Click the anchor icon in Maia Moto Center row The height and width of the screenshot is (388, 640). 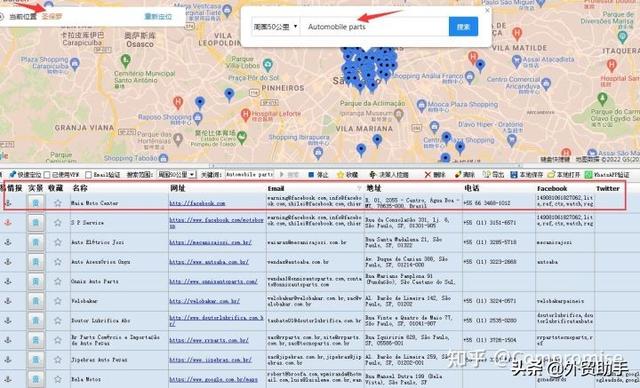(x=8, y=203)
